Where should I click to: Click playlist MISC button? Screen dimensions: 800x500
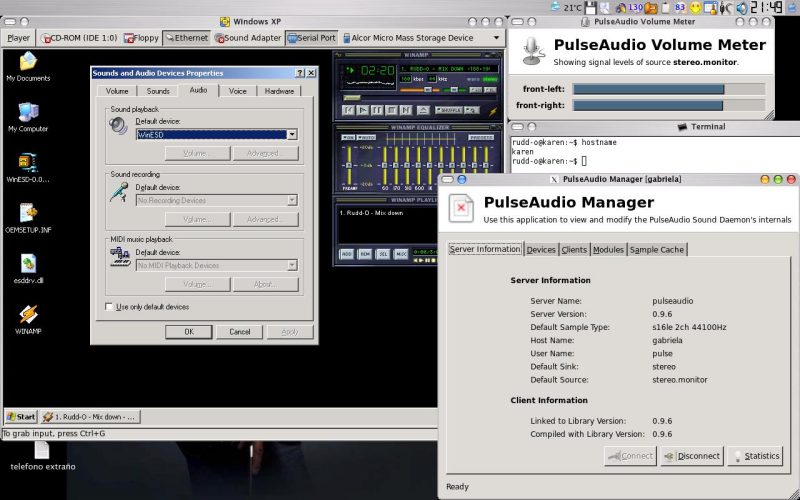[402, 254]
